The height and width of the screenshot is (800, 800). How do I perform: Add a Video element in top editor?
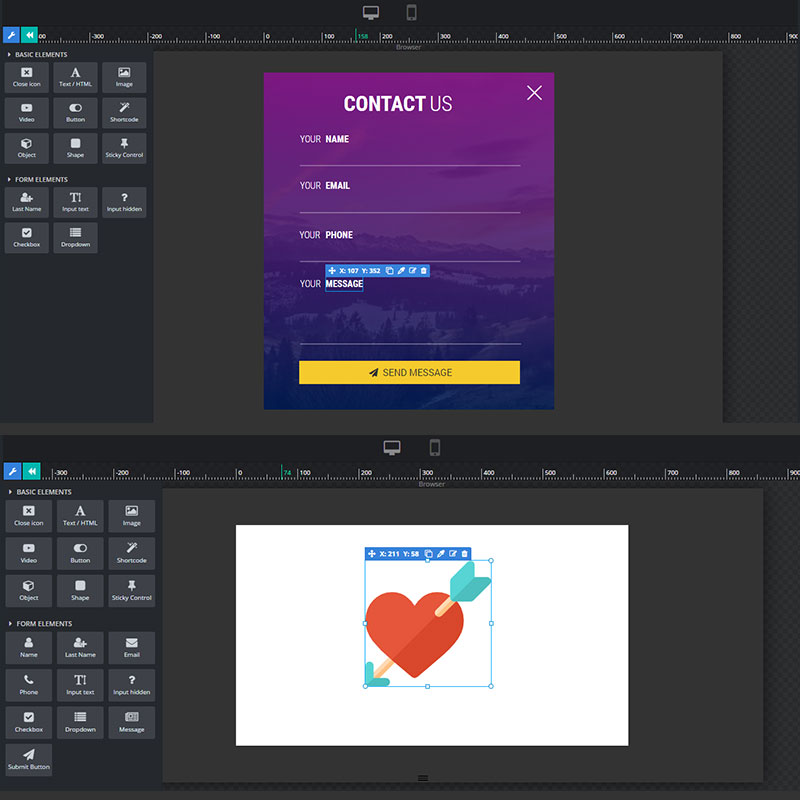coord(27,113)
